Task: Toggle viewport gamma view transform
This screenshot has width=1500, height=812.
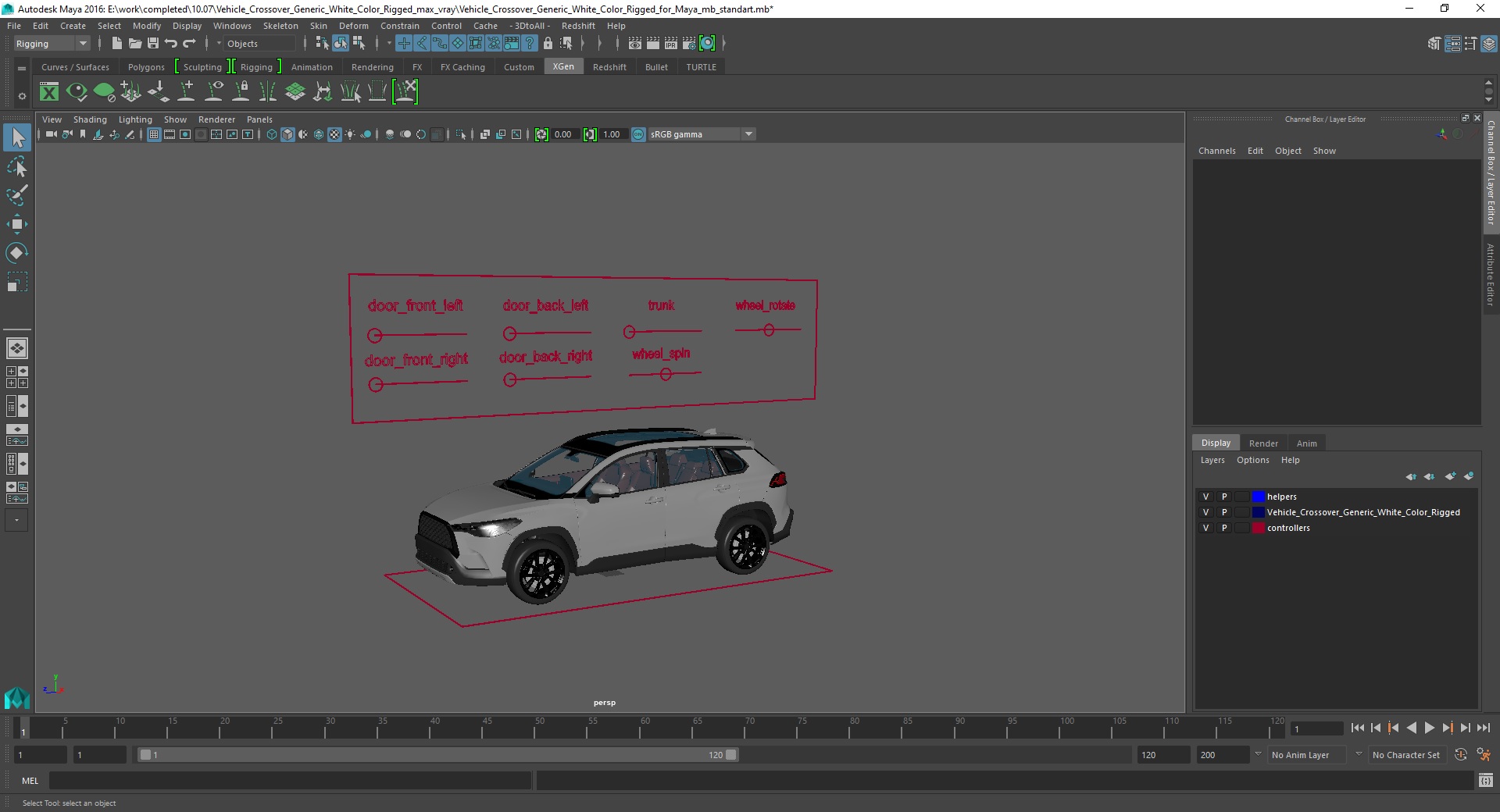Action: point(638,134)
